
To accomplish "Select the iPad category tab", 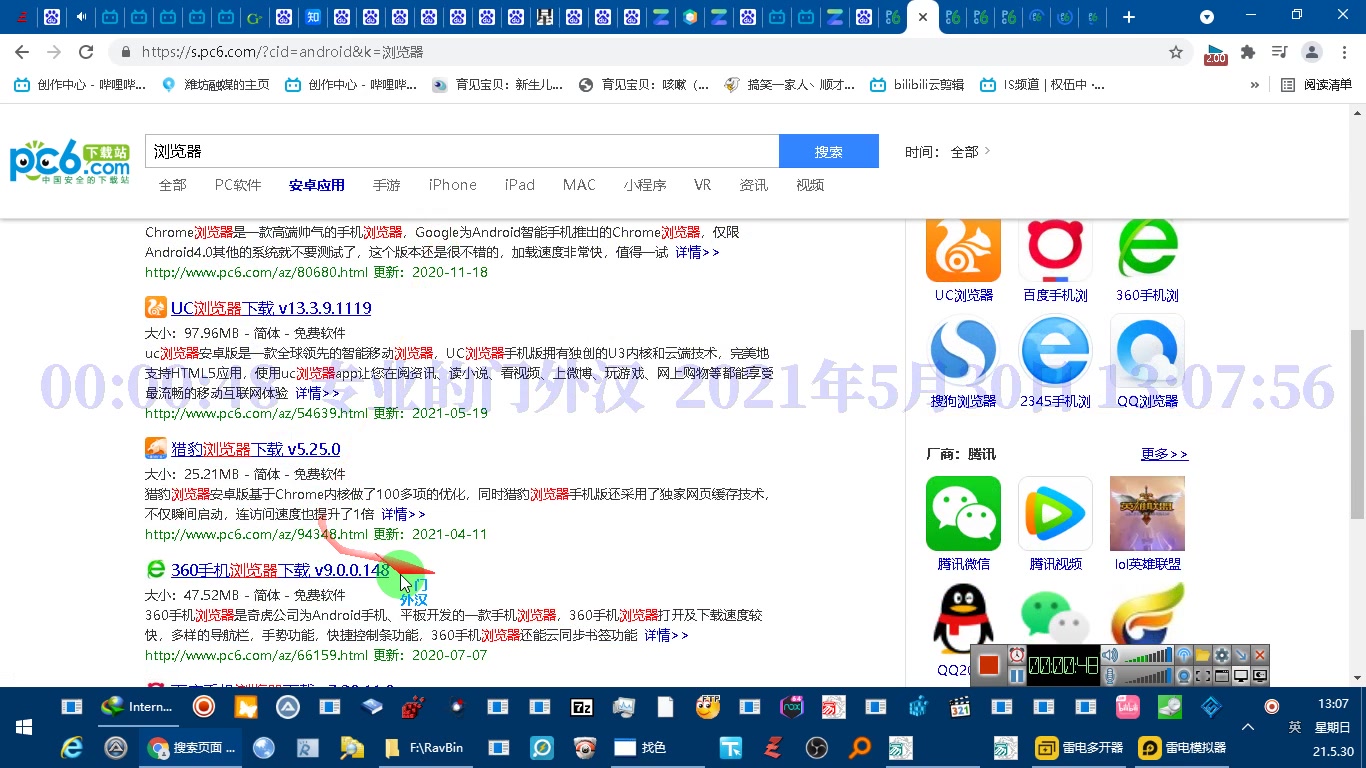I will [520, 185].
